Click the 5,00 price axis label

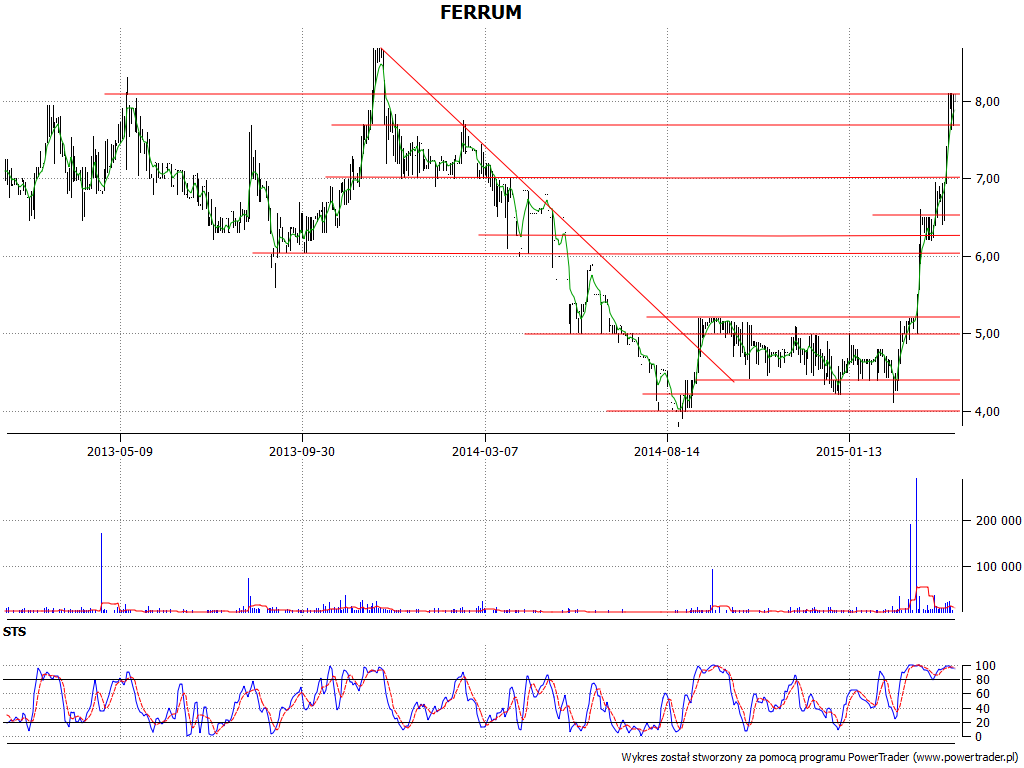[x=987, y=334]
